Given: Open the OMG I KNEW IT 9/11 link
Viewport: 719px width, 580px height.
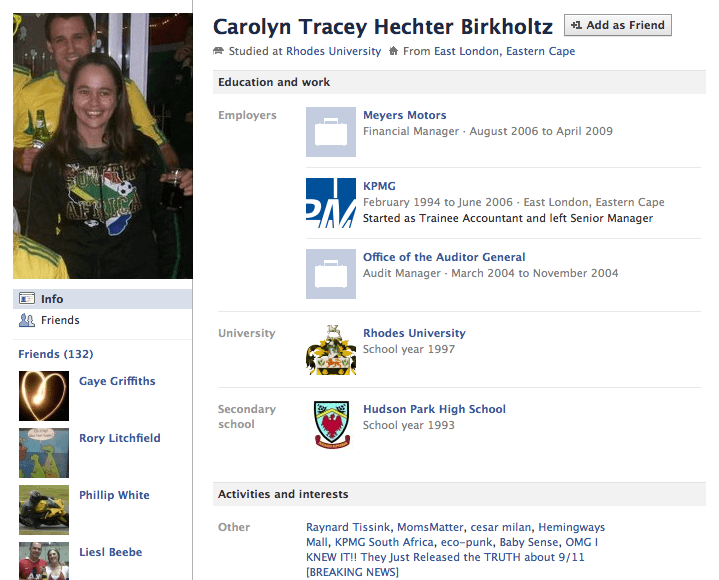Looking at the screenshot, I should pos(445,557).
